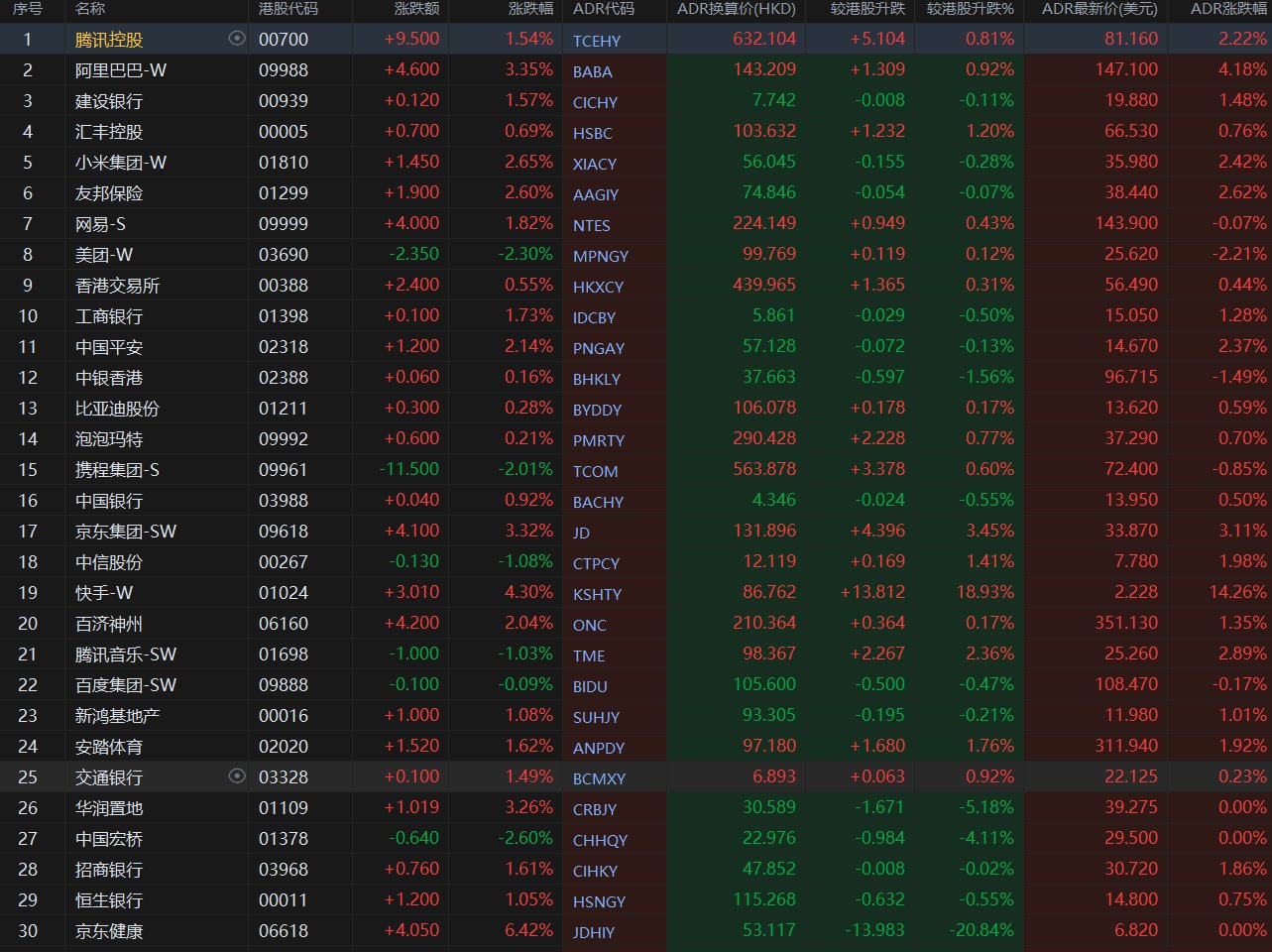Click the KSHTY ADR code

tap(598, 594)
